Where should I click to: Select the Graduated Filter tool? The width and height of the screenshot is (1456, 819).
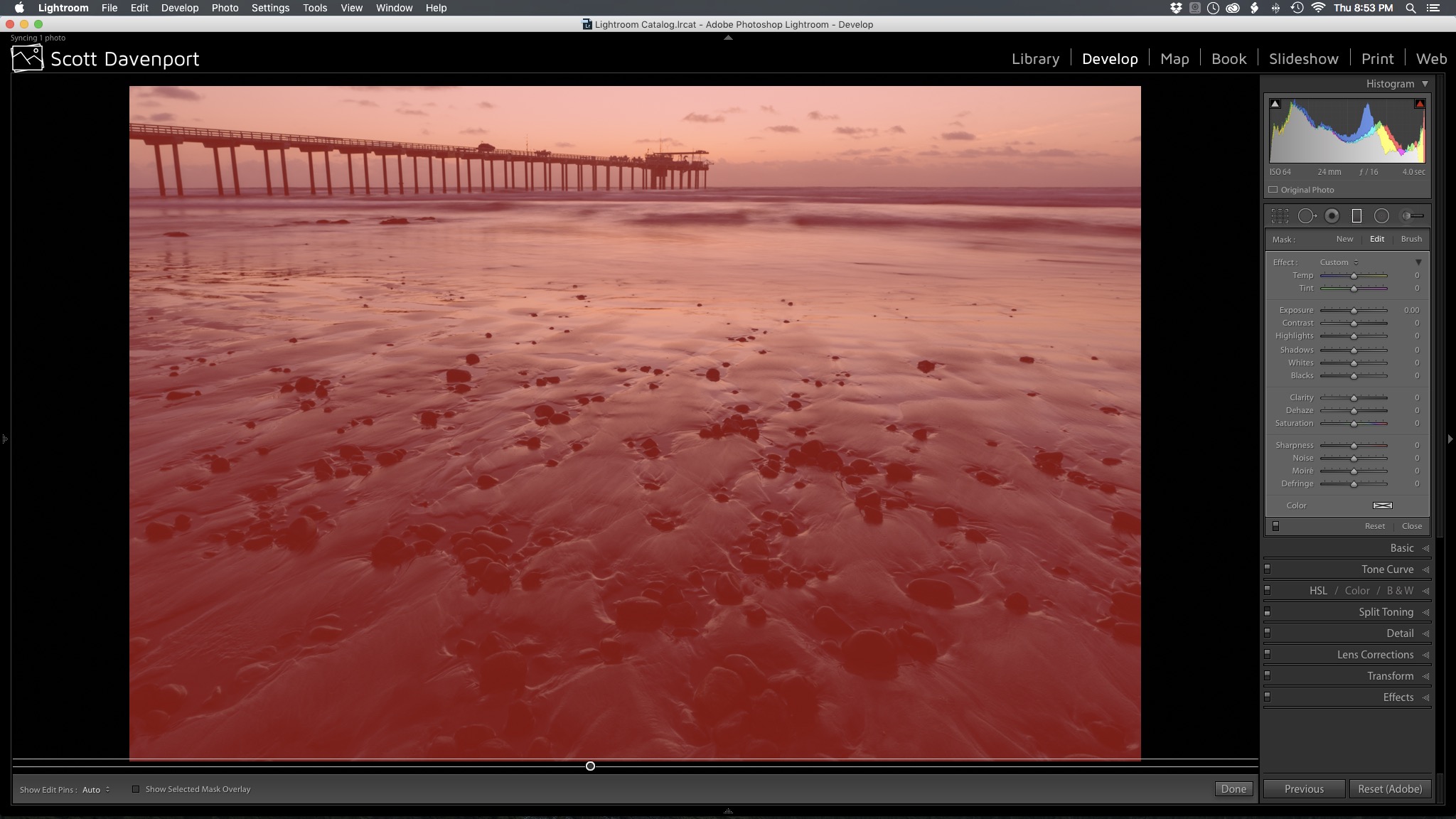(1356, 216)
